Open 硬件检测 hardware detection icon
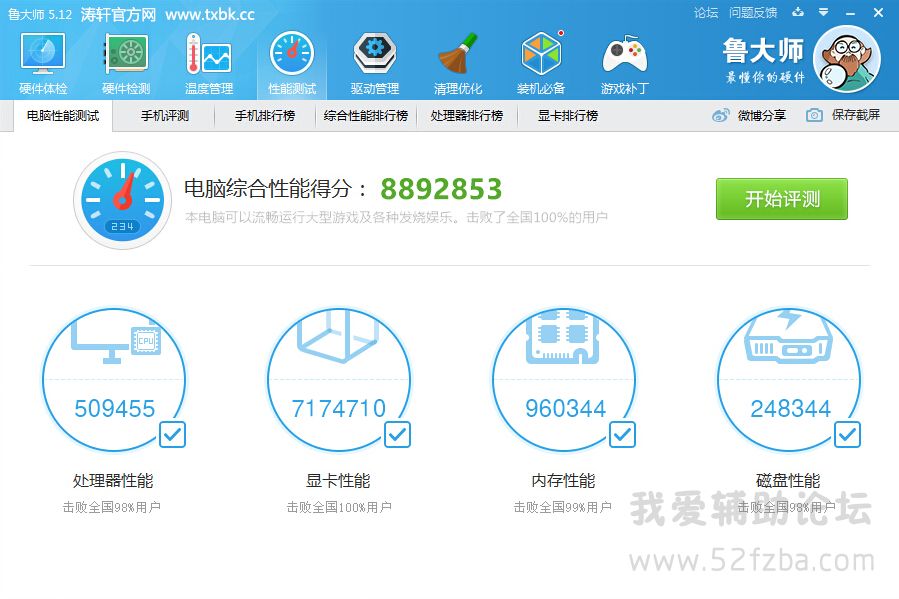The height and width of the screenshot is (599, 899). [x=126, y=62]
